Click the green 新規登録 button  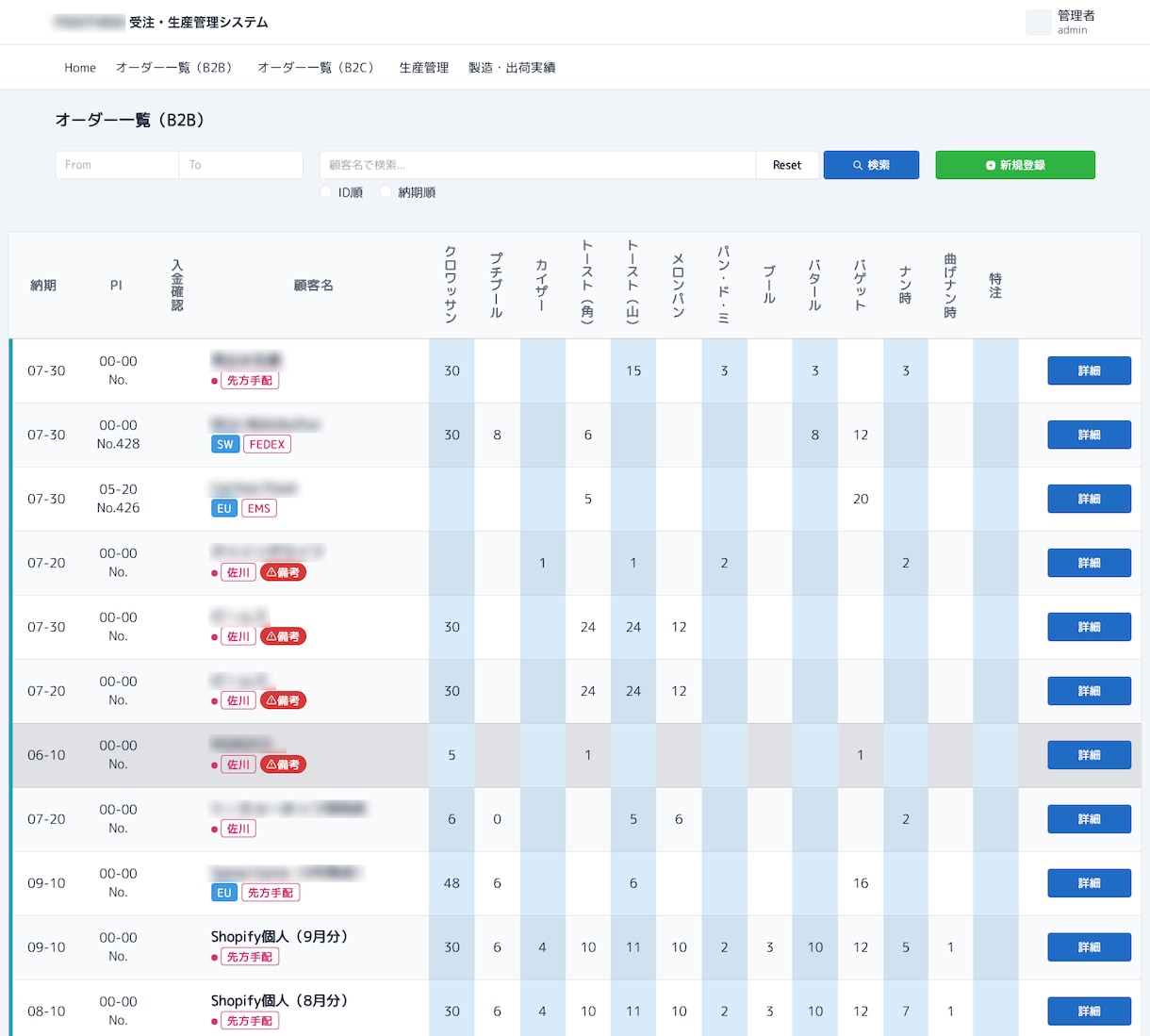[x=1015, y=165]
